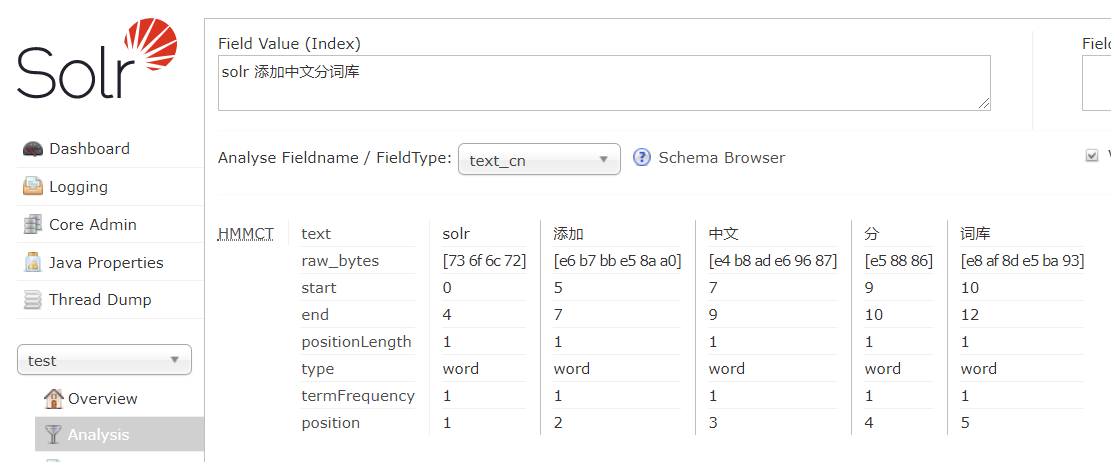Click the Field Value (Index) text area
Viewport: 1111px width, 462px height.
pyautogui.click(x=604, y=83)
